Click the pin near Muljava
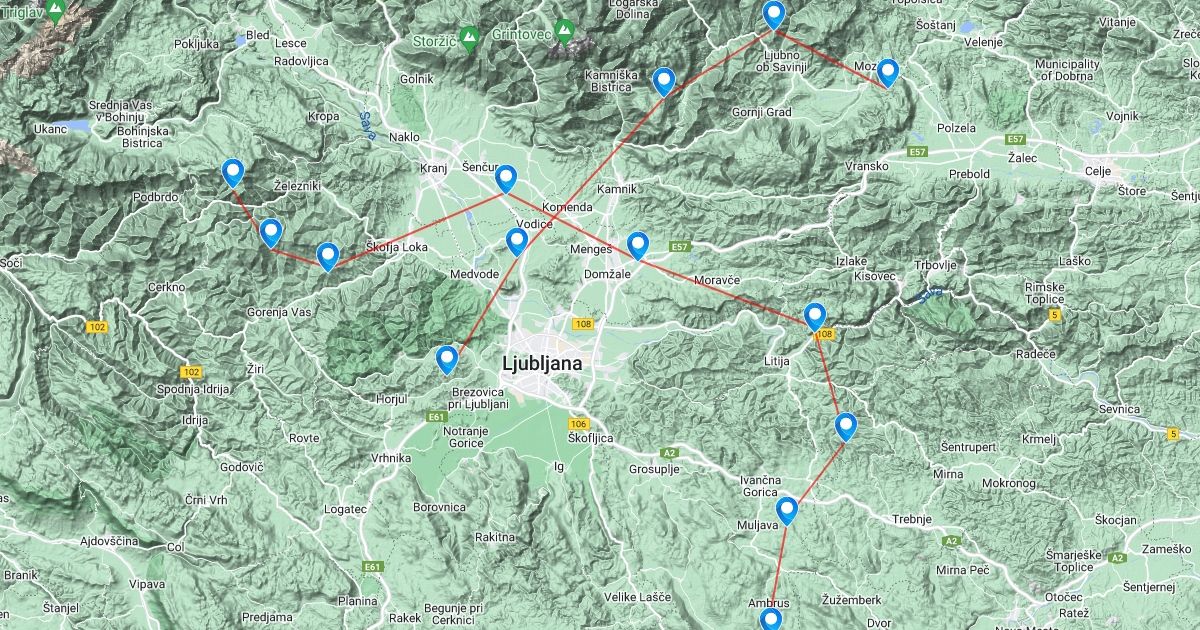 [x=787, y=511]
